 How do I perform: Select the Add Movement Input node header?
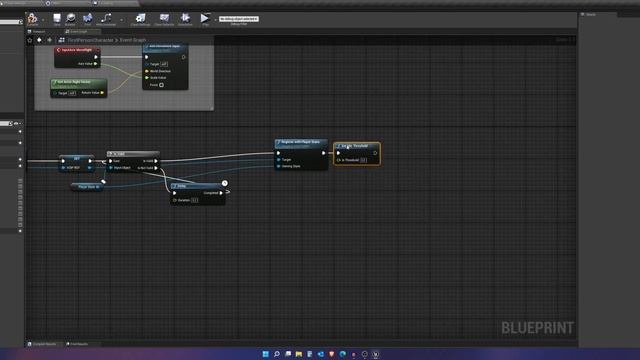165,48
